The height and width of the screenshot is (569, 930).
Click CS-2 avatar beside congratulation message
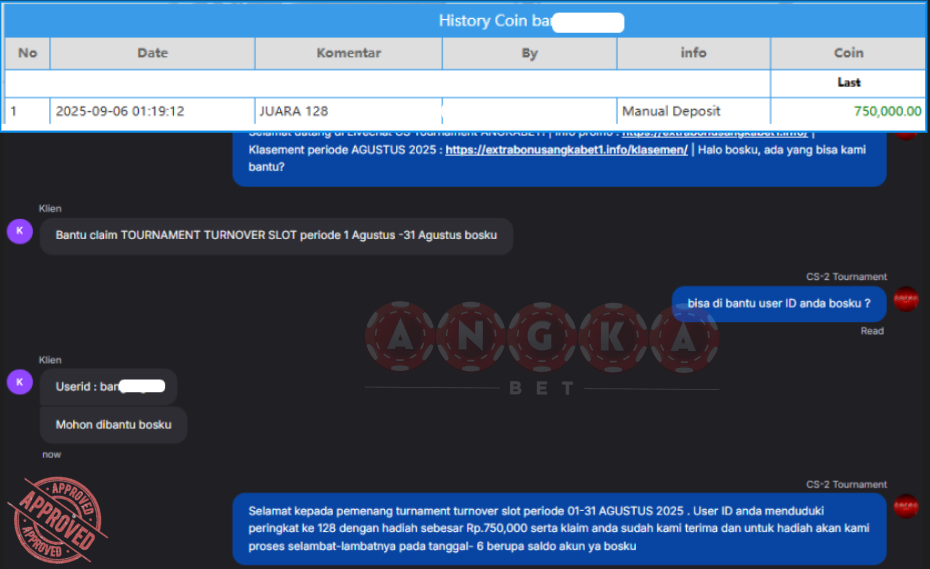906,506
